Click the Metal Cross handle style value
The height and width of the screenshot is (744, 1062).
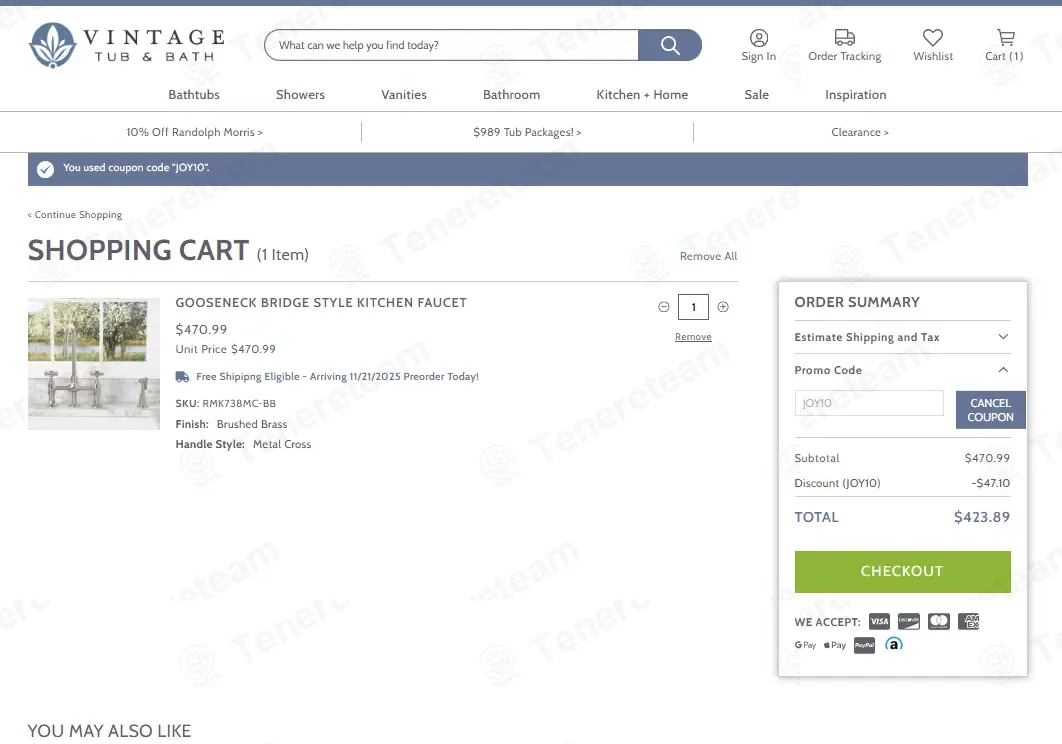[282, 445]
